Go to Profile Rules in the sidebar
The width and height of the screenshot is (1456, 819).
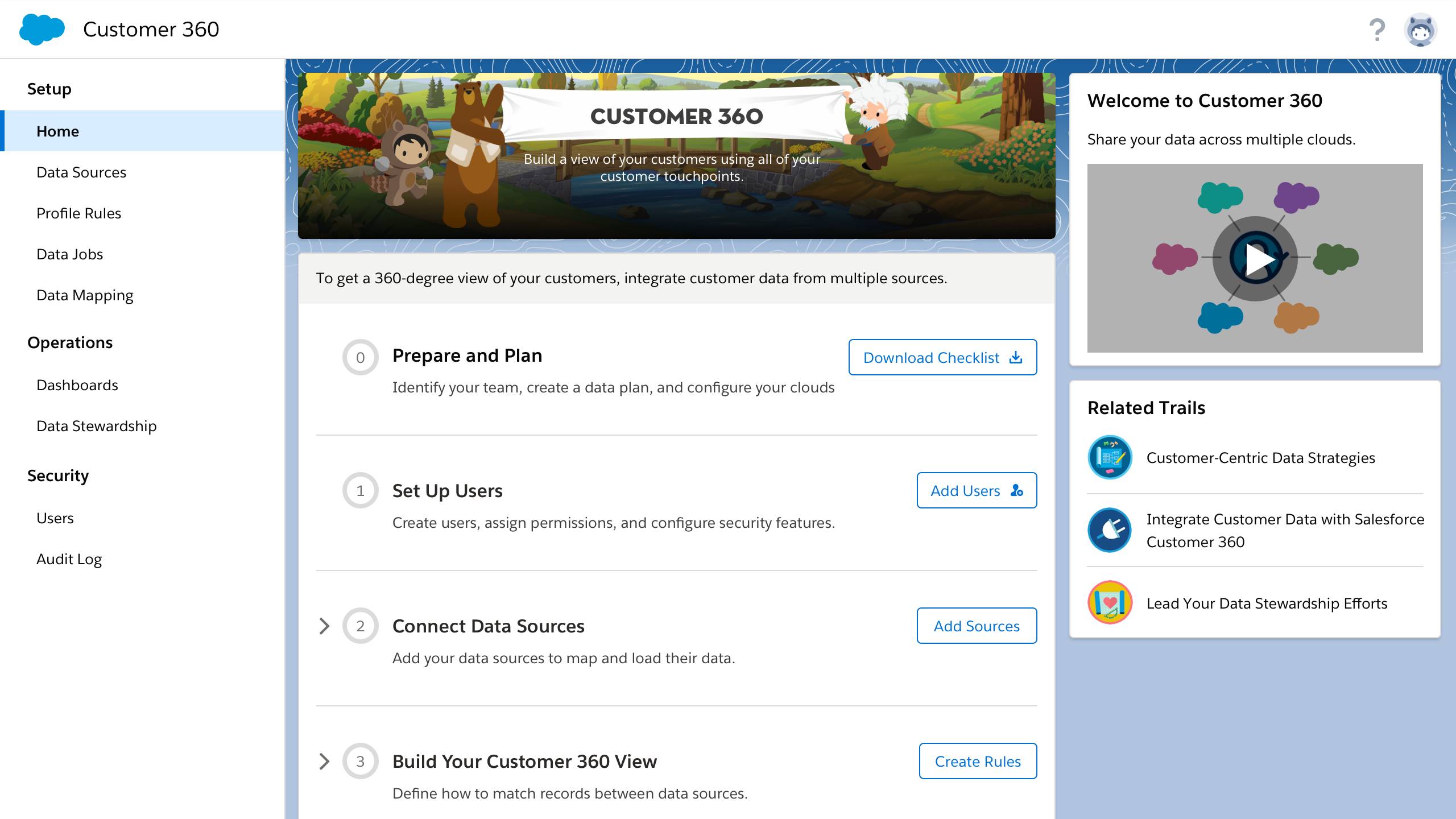(142, 213)
